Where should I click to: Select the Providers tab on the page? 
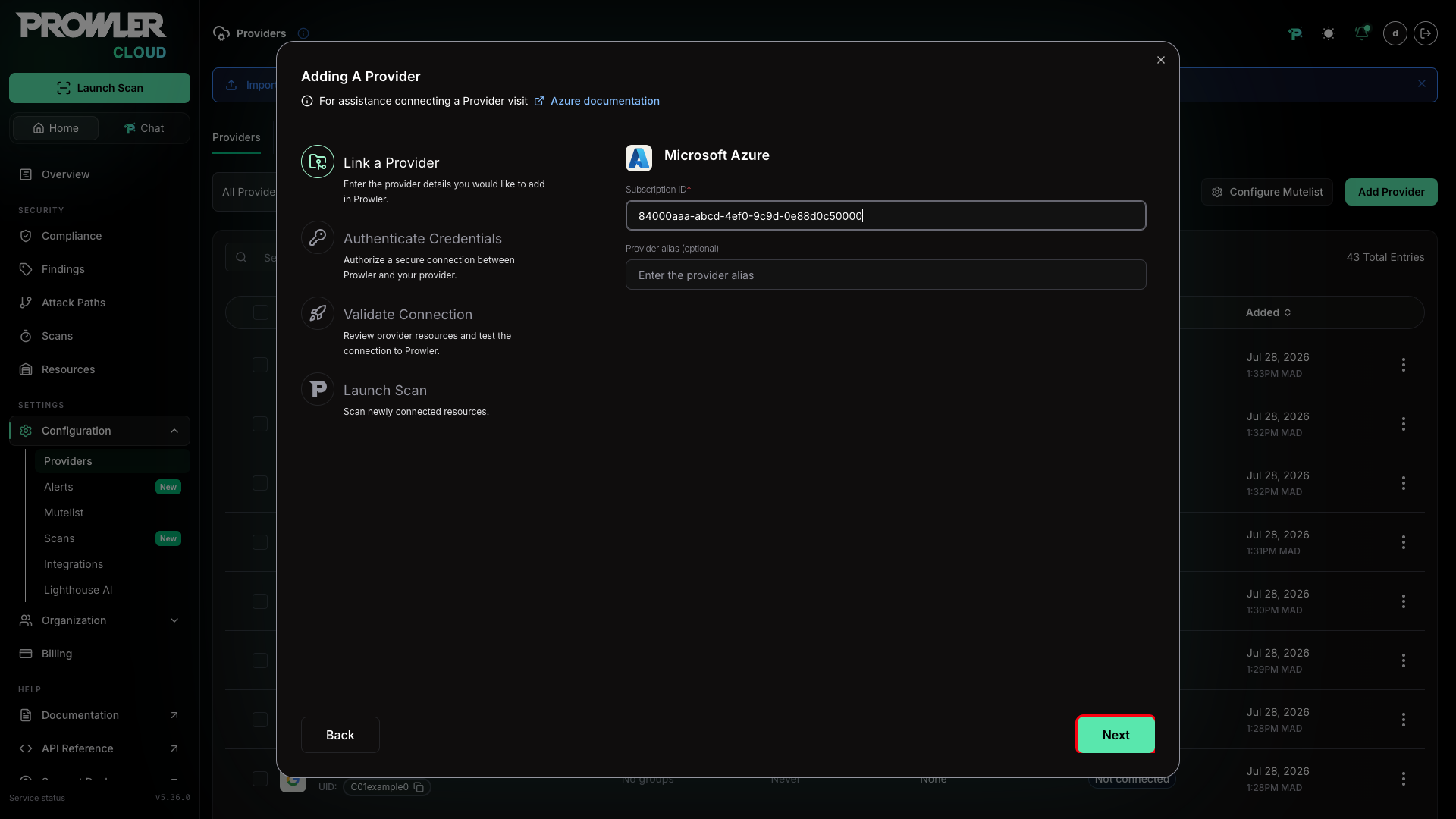236,137
